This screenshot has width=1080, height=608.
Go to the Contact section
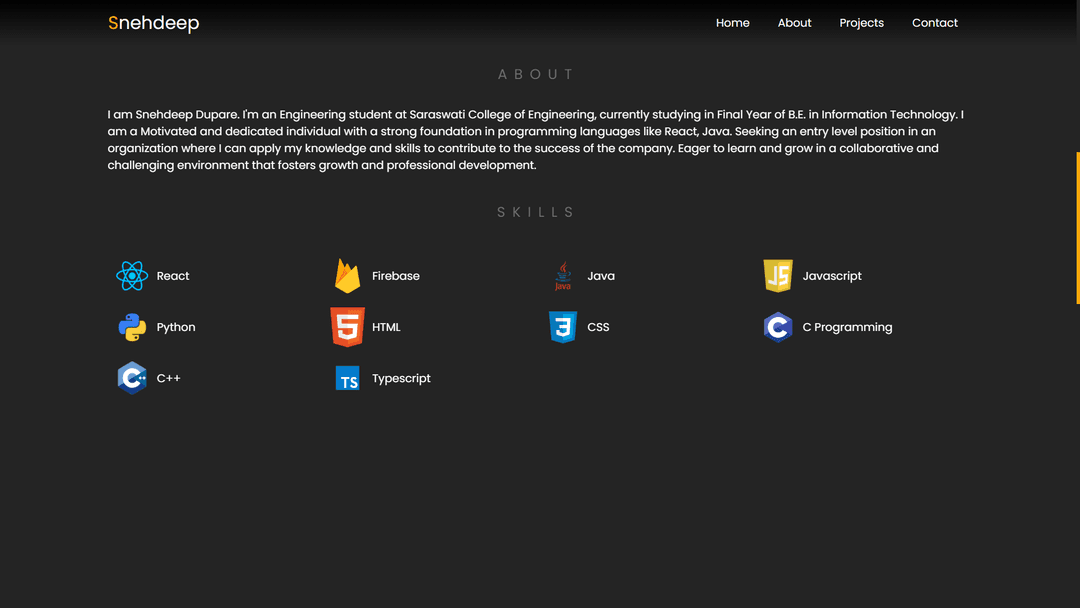pyautogui.click(x=934, y=22)
